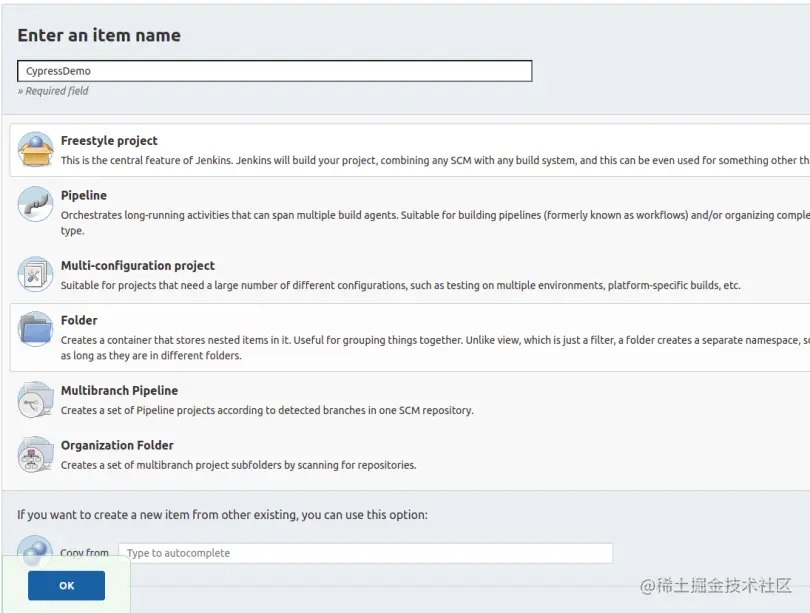
Task: Click the Freestyle project box icon
Action: tap(35, 149)
